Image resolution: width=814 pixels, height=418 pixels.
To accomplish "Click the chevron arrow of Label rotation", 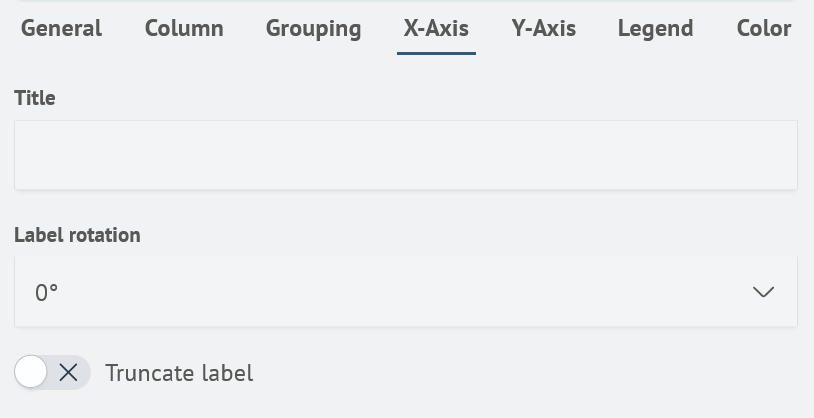I will click(763, 292).
